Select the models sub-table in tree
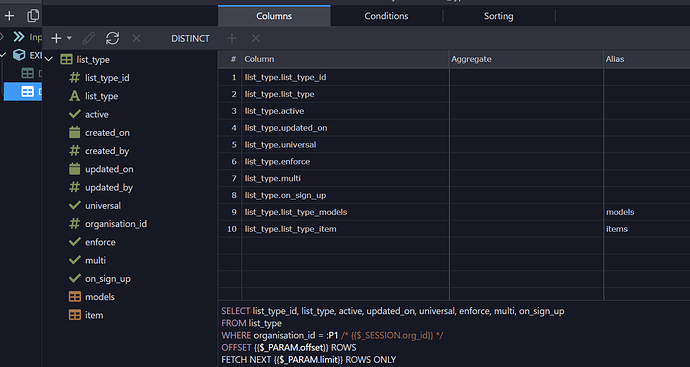The image size is (690, 367). coord(100,297)
